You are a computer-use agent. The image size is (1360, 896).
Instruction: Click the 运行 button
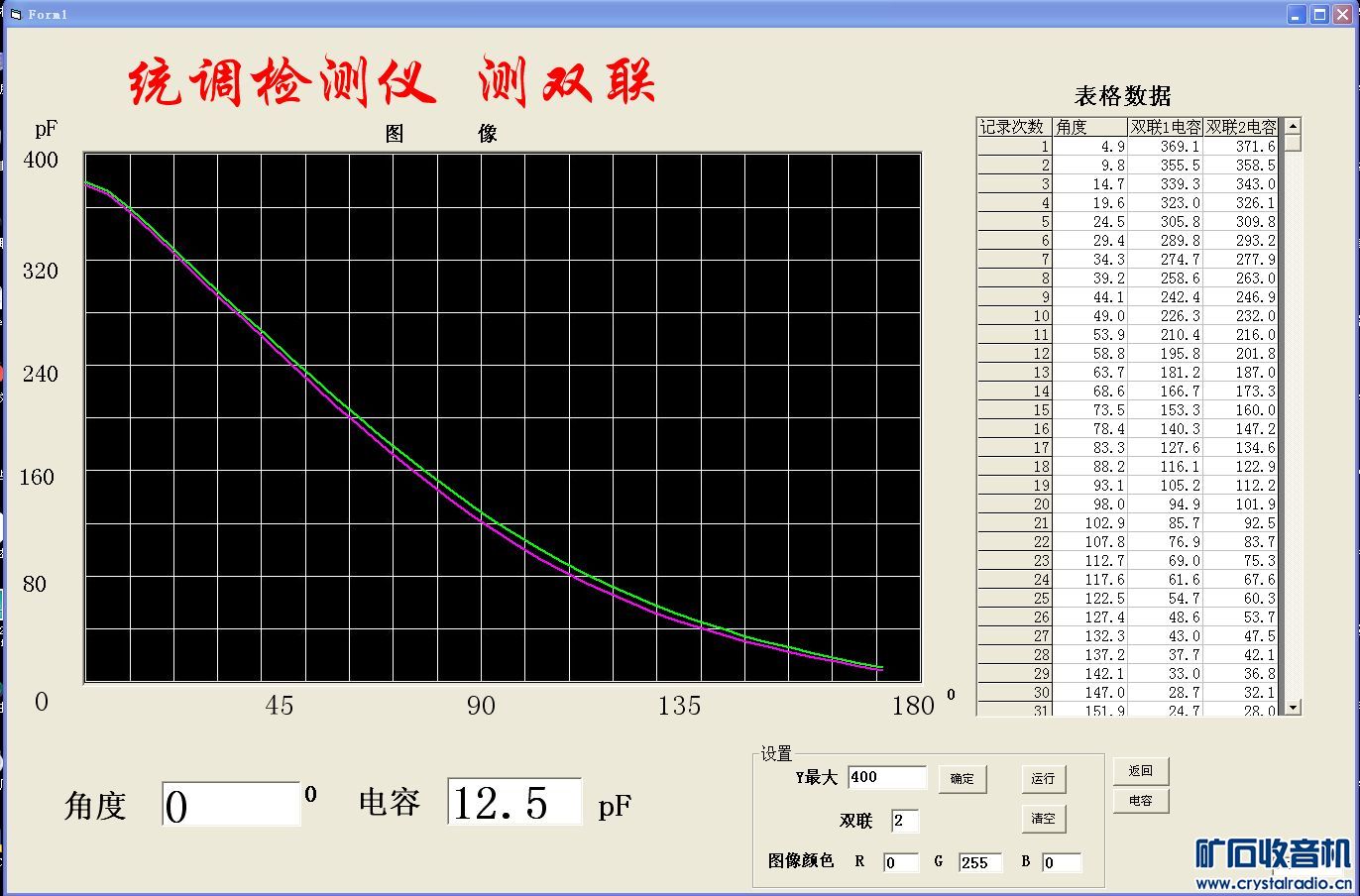1043,779
